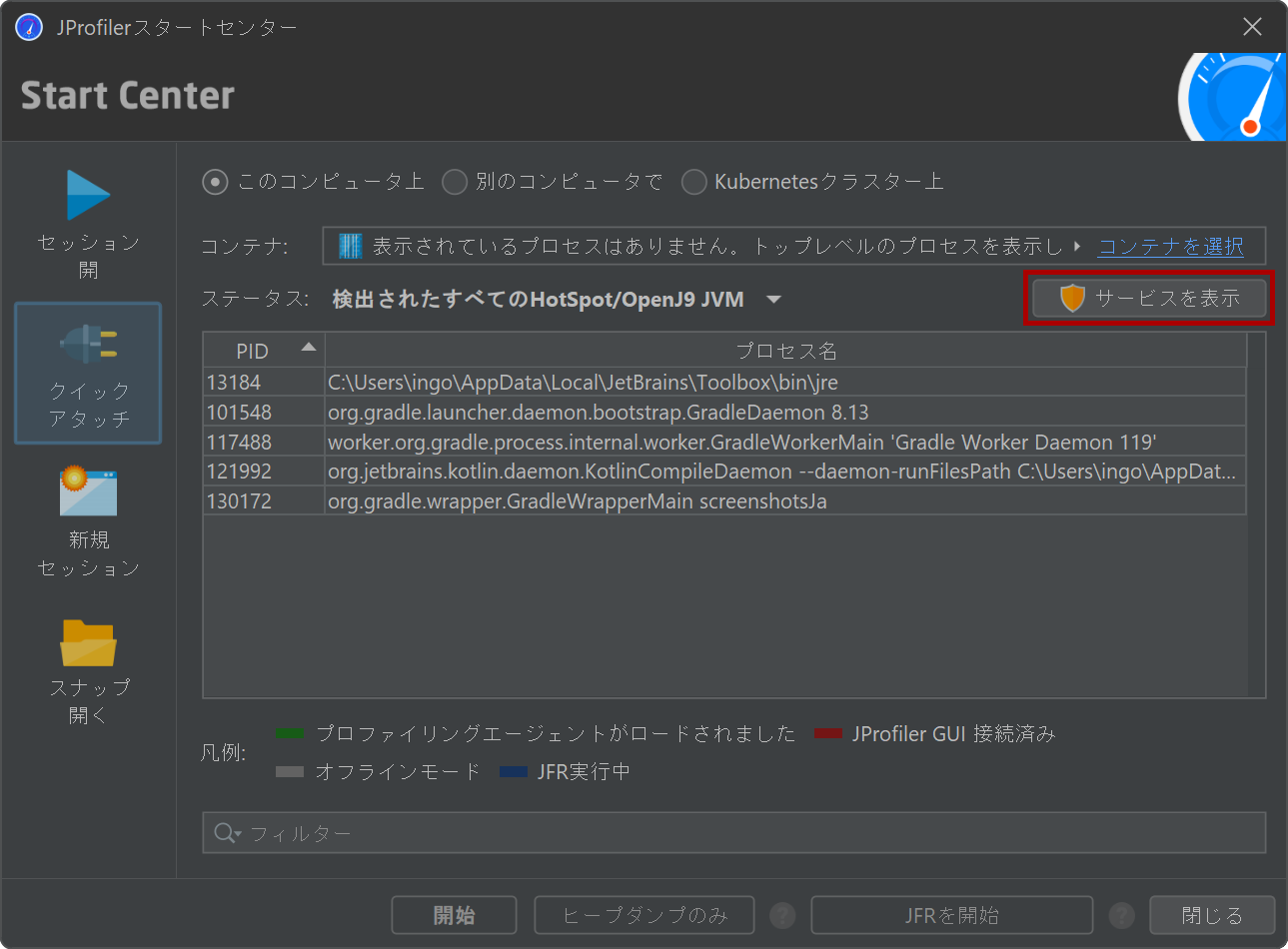
Task: Click the プロセス名 column header
Action: coord(785,351)
